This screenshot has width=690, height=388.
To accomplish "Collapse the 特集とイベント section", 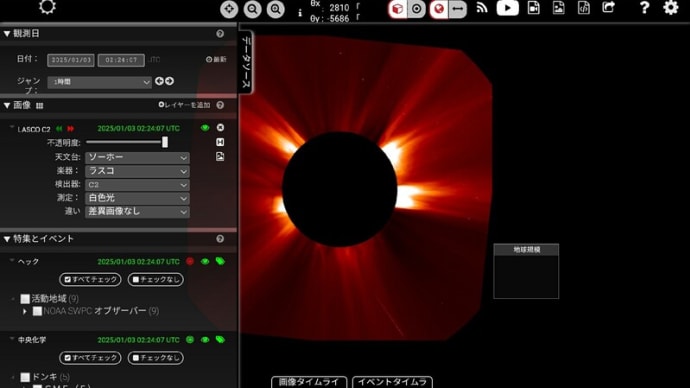I will click(7, 239).
